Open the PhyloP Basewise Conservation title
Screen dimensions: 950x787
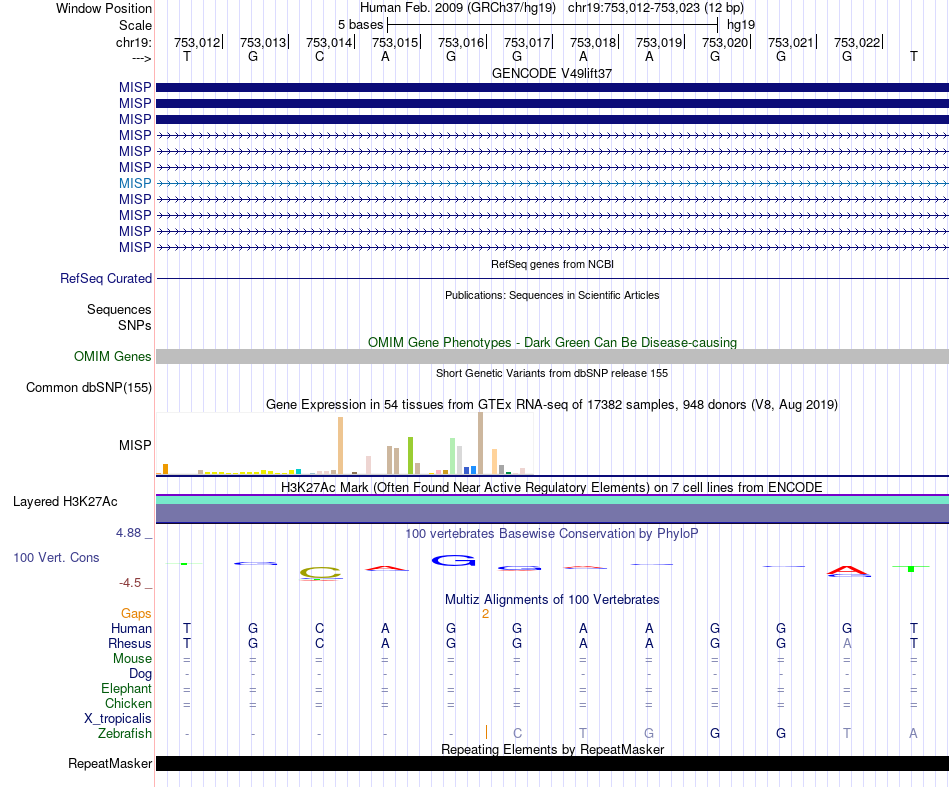552,534
